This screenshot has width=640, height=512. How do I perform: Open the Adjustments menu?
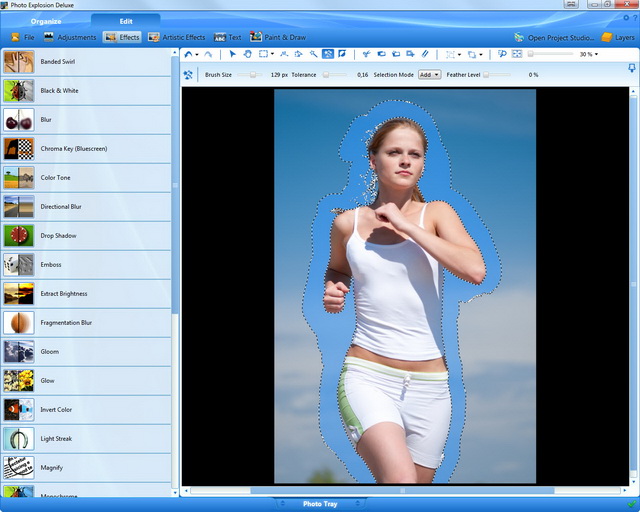[70, 37]
